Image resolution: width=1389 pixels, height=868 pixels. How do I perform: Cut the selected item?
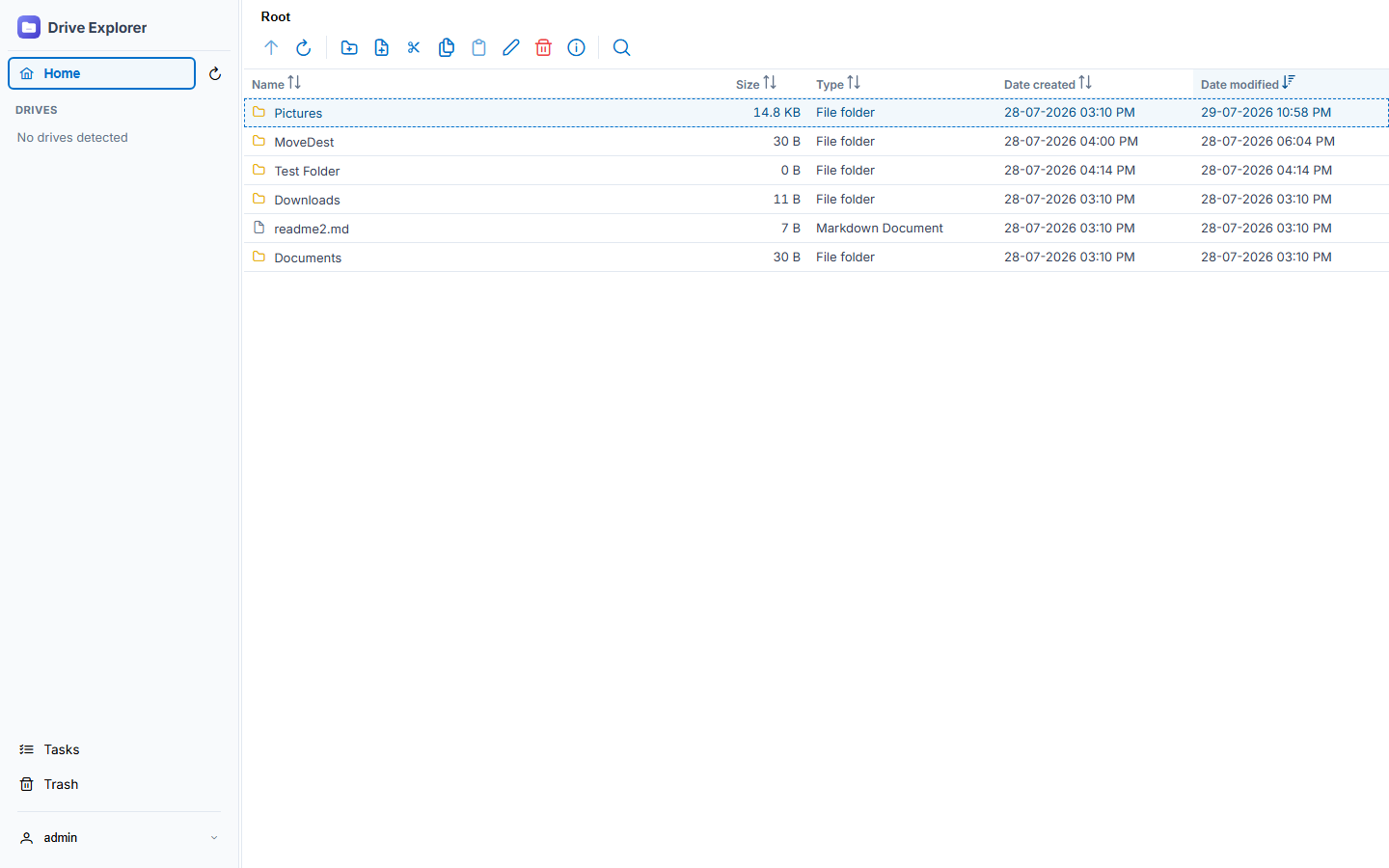414,47
